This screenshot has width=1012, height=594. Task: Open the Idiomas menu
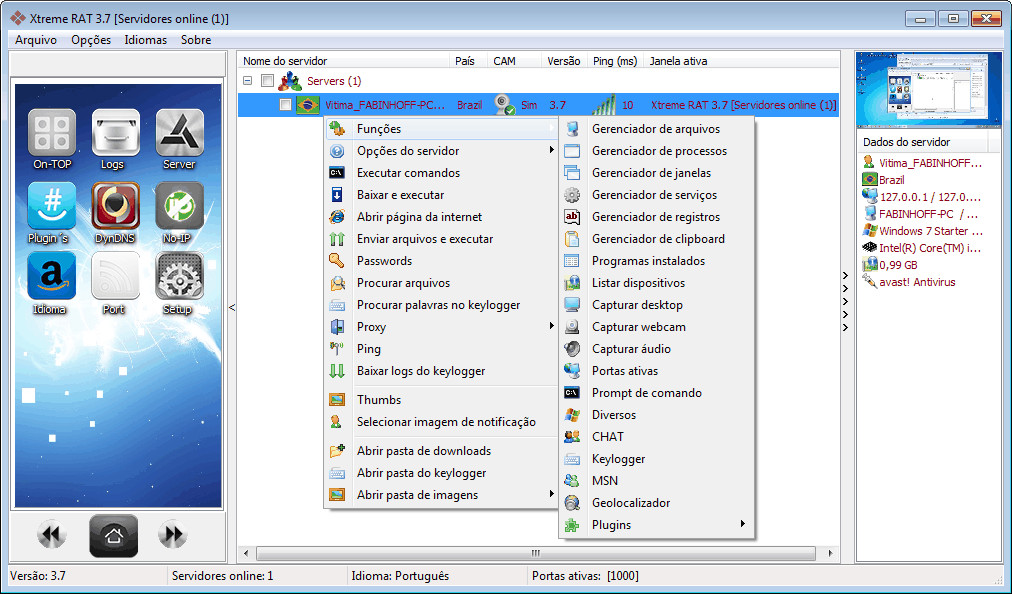click(146, 40)
